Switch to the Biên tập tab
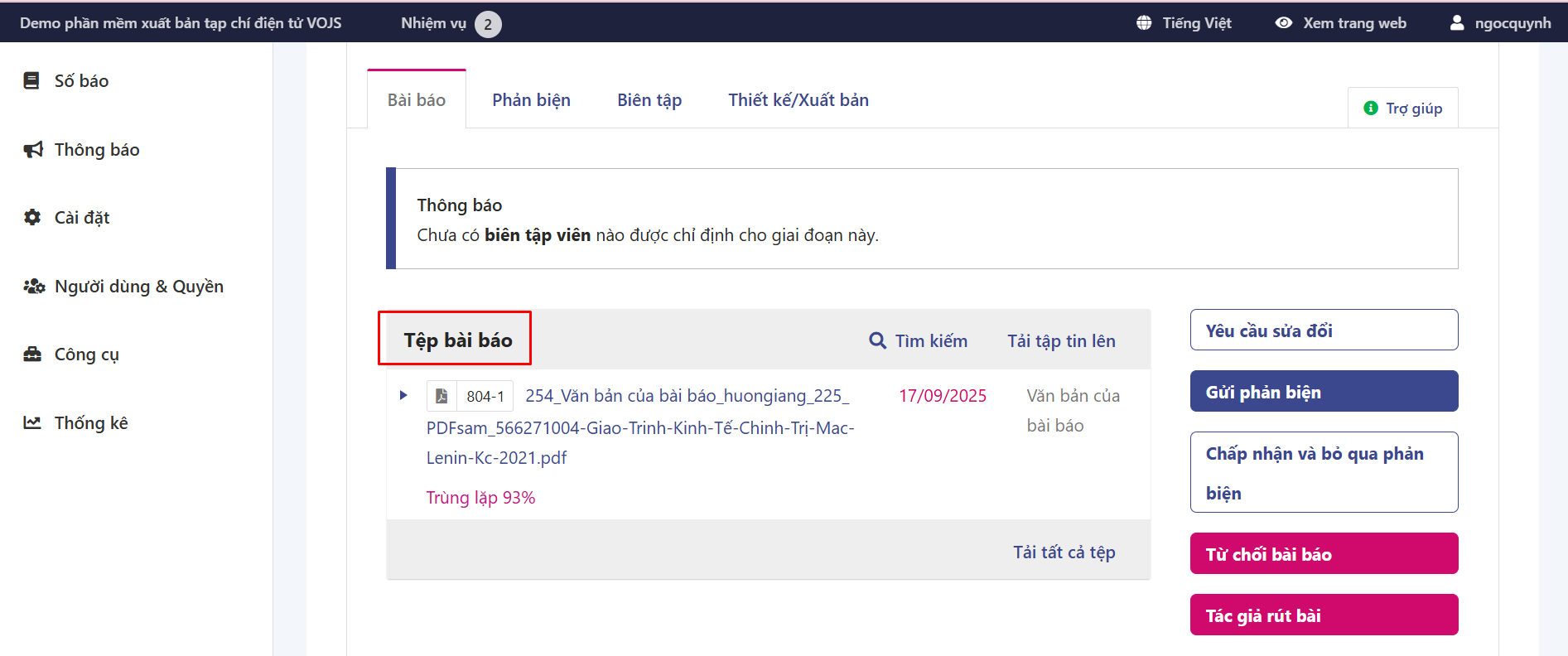 pos(649,100)
